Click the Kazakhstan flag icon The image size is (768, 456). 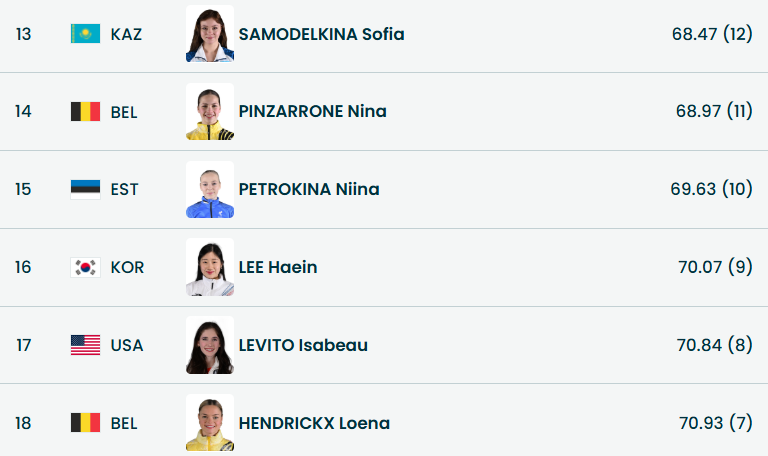(x=85, y=34)
